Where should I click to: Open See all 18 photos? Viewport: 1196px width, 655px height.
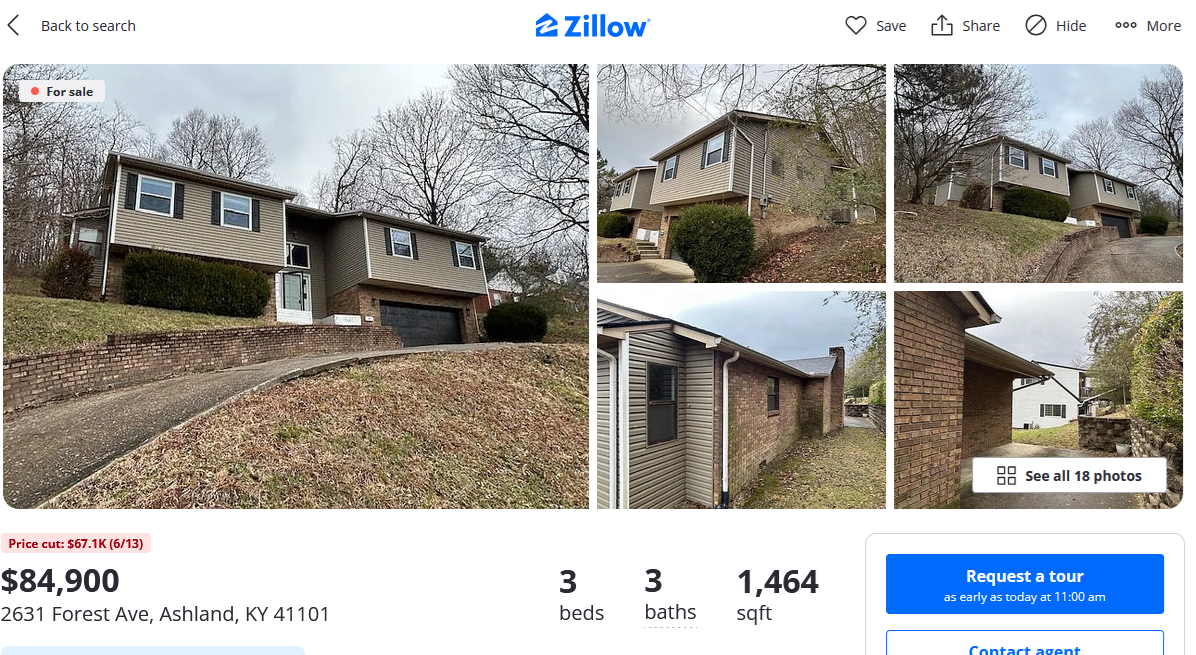(1069, 476)
